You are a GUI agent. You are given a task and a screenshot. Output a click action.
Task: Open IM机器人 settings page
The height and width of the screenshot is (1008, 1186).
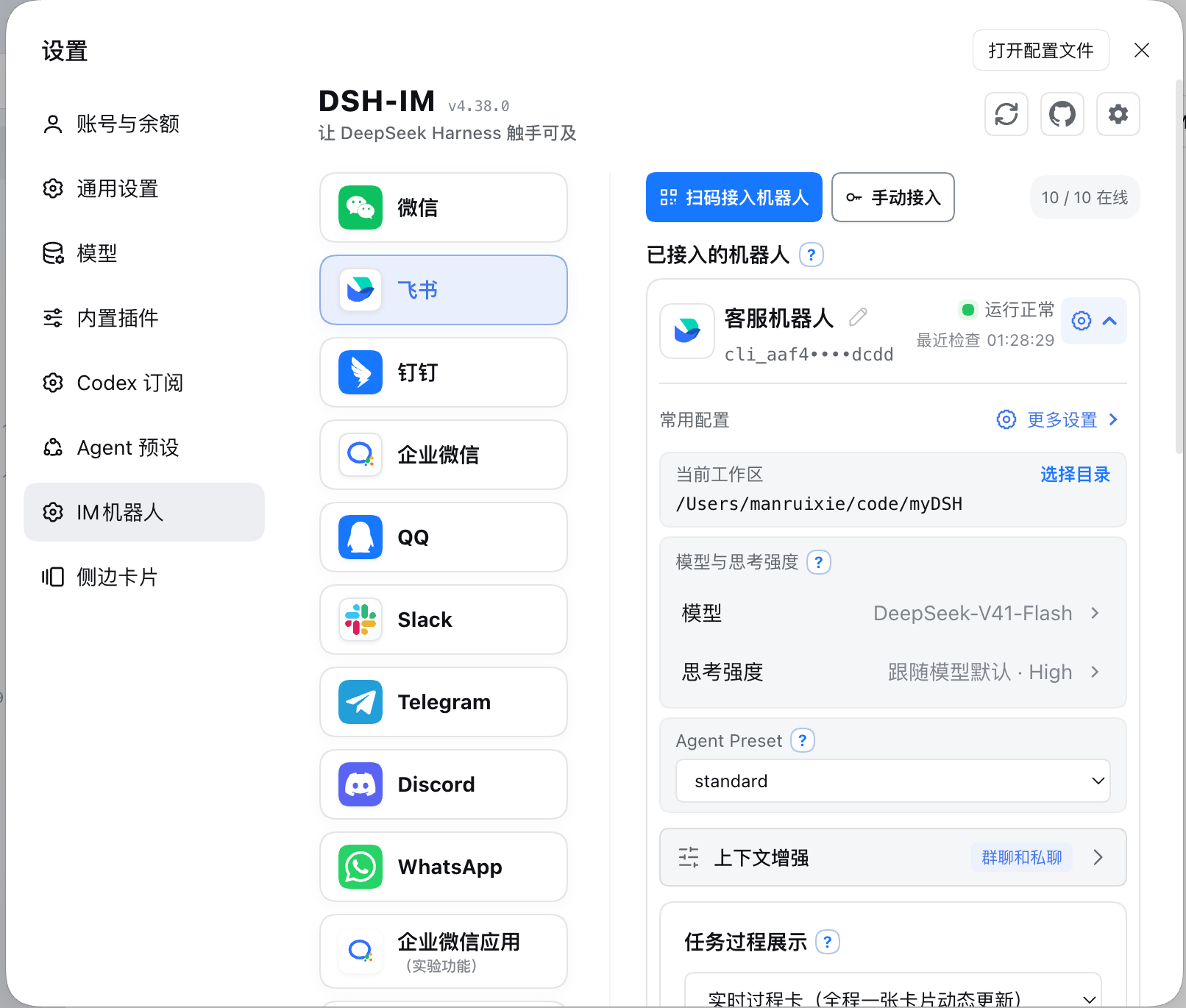click(144, 512)
